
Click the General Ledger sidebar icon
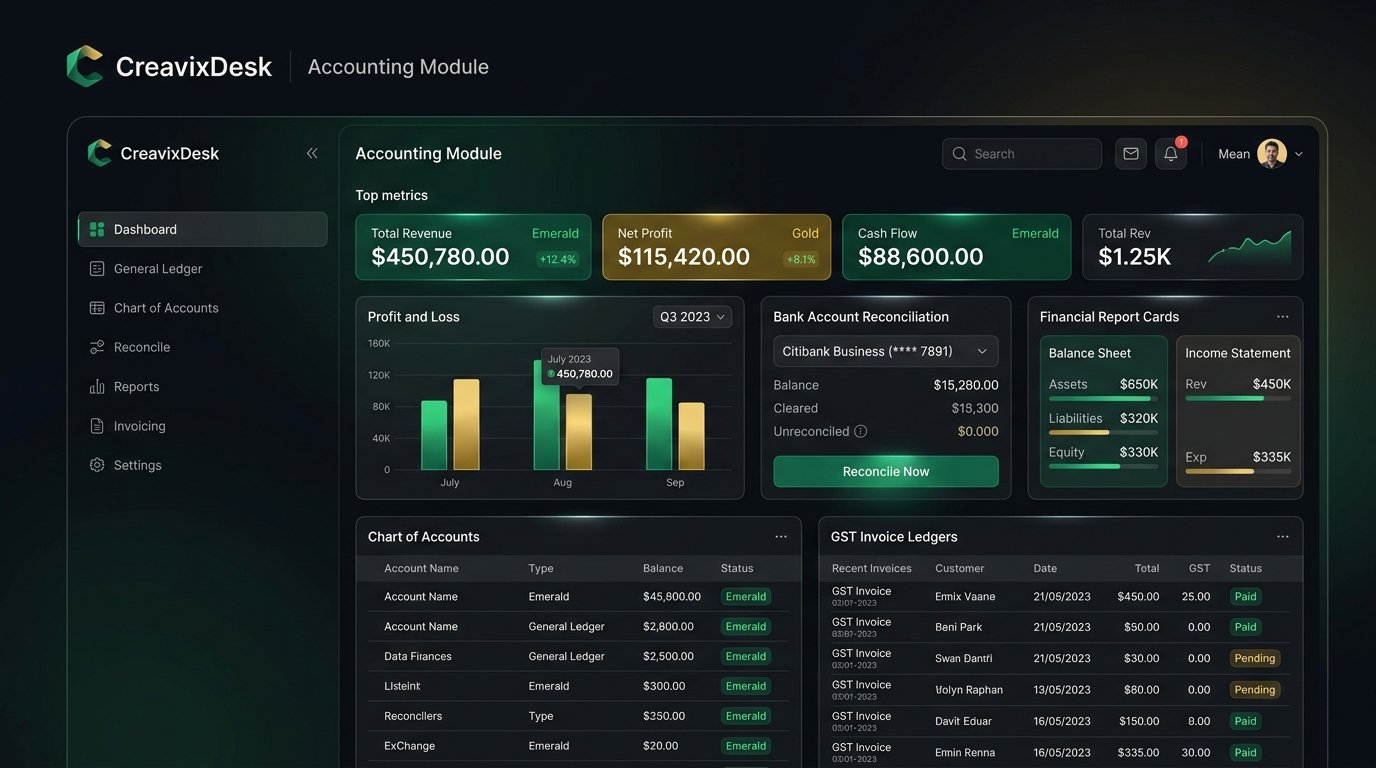click(97, 268)
